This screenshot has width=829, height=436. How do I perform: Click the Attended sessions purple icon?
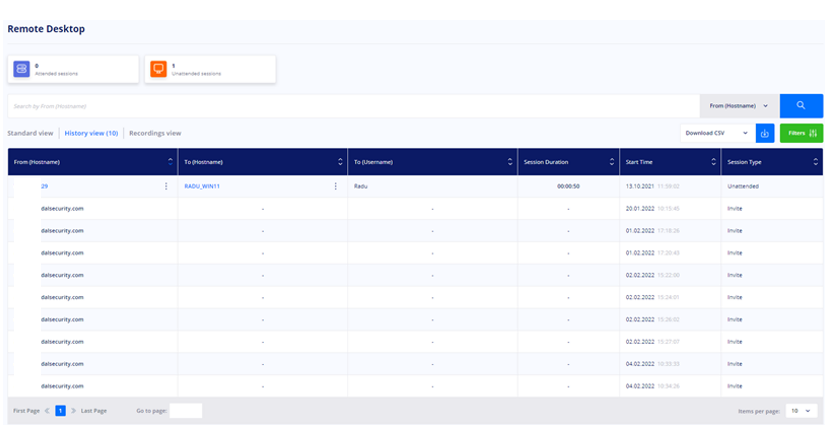coord(22,69)
